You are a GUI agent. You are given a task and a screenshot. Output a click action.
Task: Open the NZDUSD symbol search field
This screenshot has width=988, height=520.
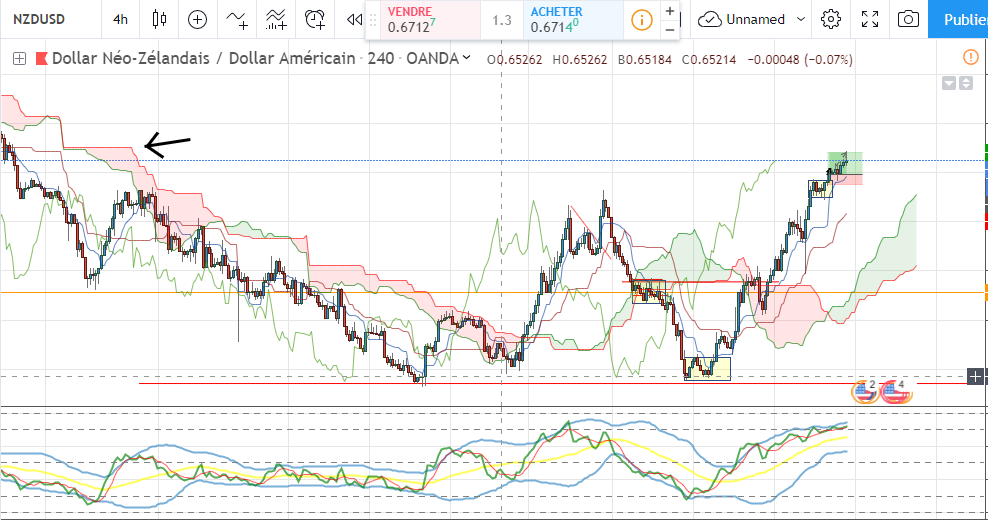39,19
